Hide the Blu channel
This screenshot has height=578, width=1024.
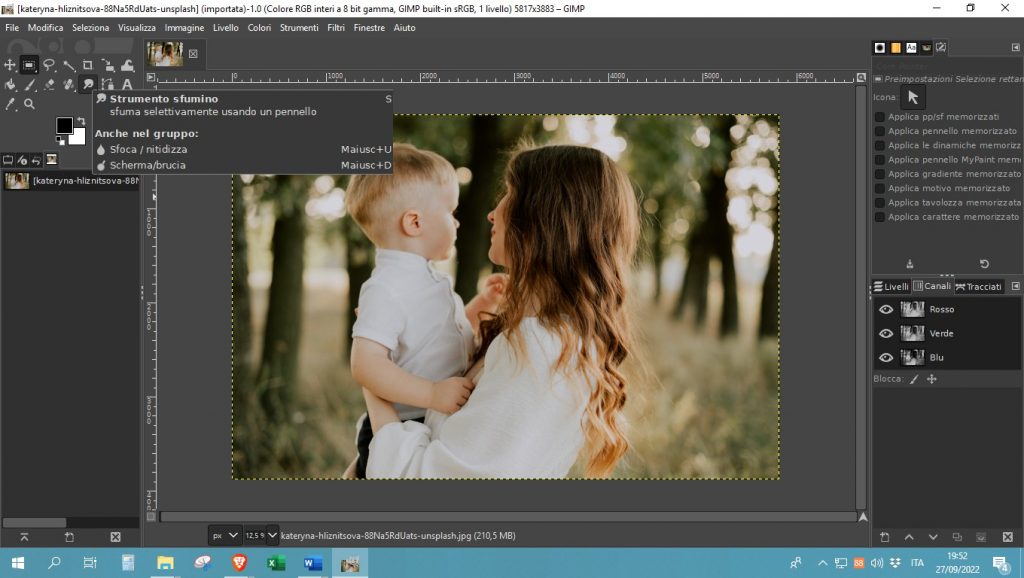884,357
